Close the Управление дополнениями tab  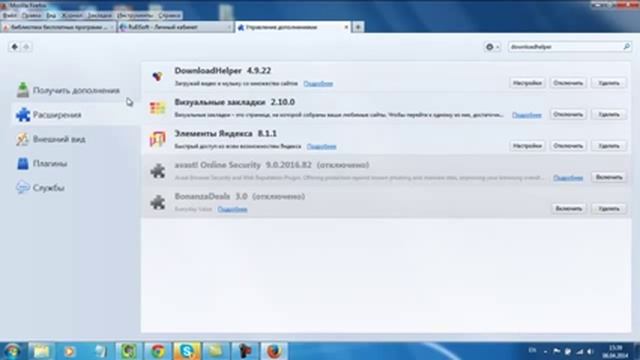(x=346, y=27)
